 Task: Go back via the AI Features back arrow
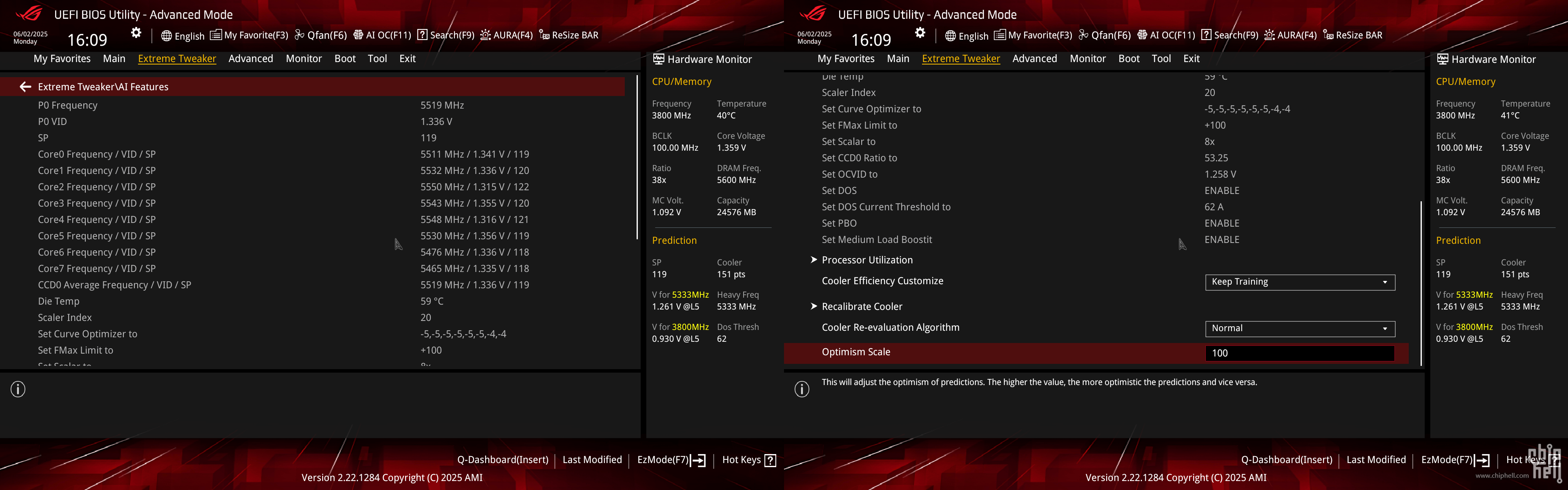(25, 87)
